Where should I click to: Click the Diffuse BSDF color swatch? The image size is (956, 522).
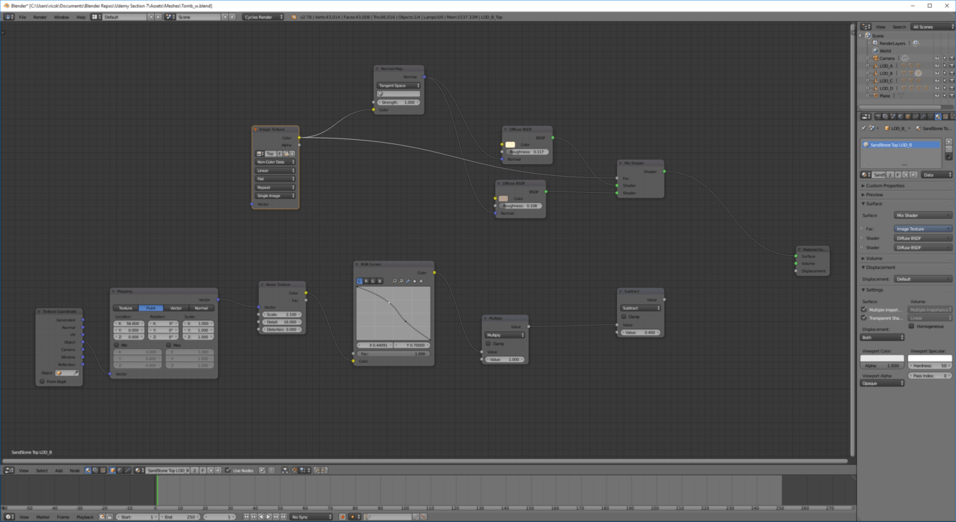(x=510, y=145)
